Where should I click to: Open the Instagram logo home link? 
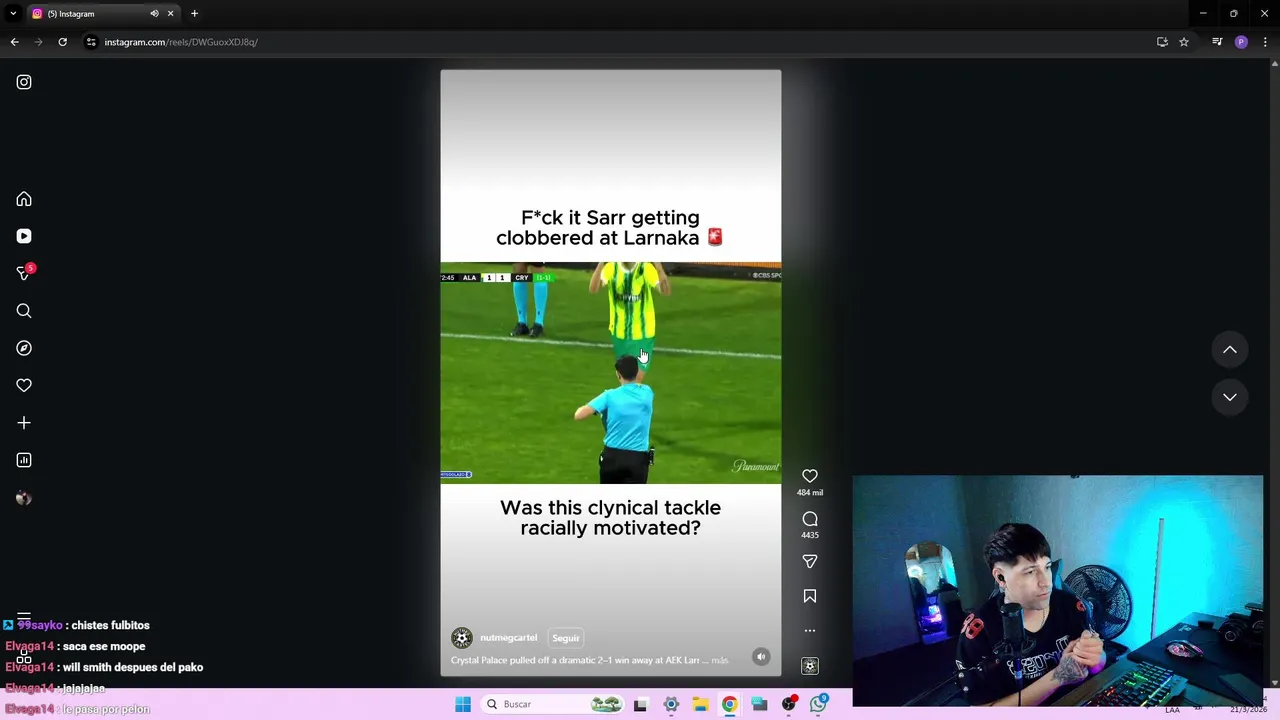coord(24,82)
